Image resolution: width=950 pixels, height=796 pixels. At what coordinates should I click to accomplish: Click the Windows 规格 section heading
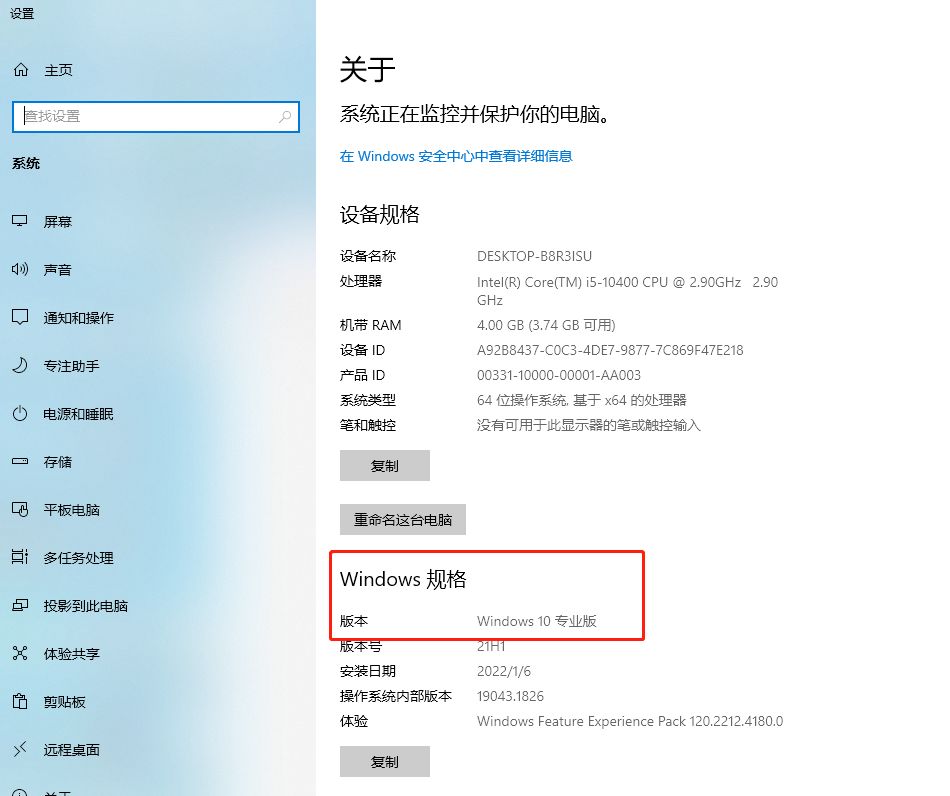(x=403, y=579)
